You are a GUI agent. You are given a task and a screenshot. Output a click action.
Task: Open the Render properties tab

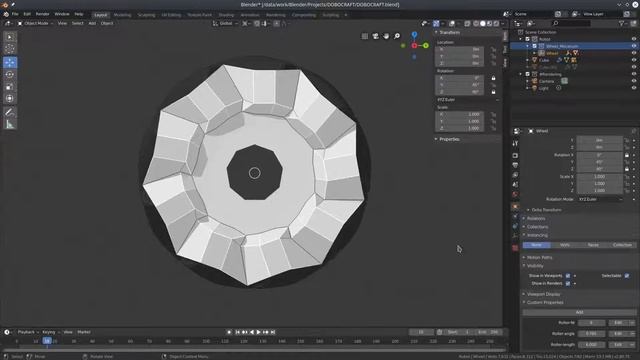tap(515, 156)
